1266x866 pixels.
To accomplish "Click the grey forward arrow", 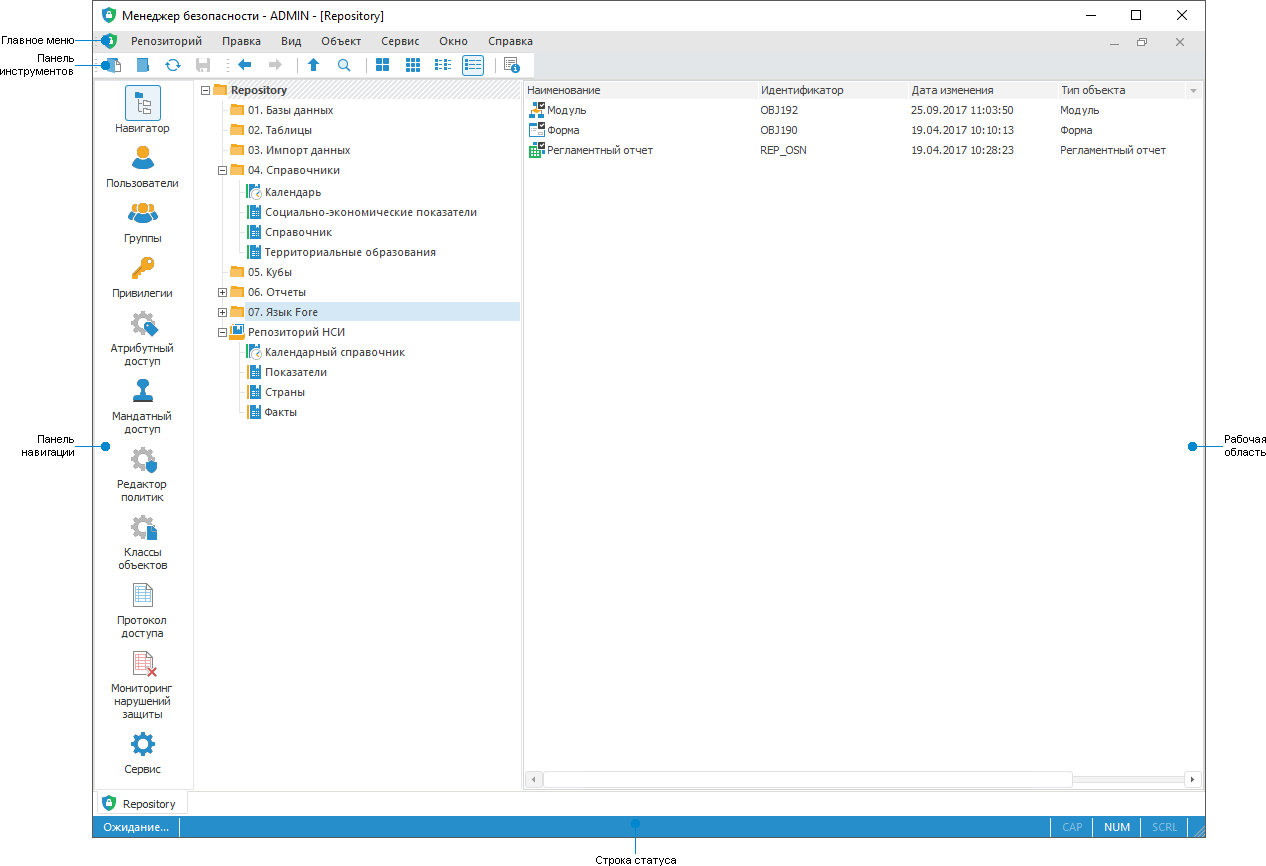I will pyautogui.click(x=275, y=65).
